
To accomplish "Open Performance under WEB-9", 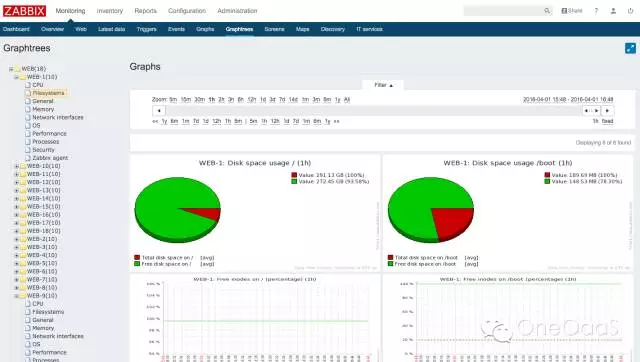I will 49,352.
